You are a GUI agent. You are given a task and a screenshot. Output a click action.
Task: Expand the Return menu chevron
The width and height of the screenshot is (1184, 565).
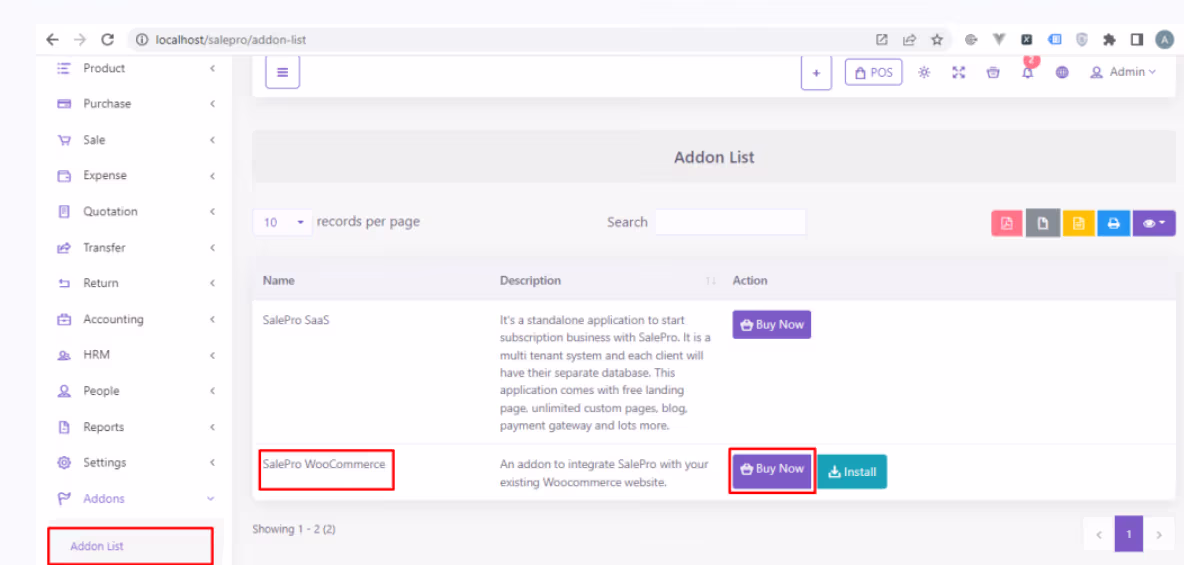[212, 283]
